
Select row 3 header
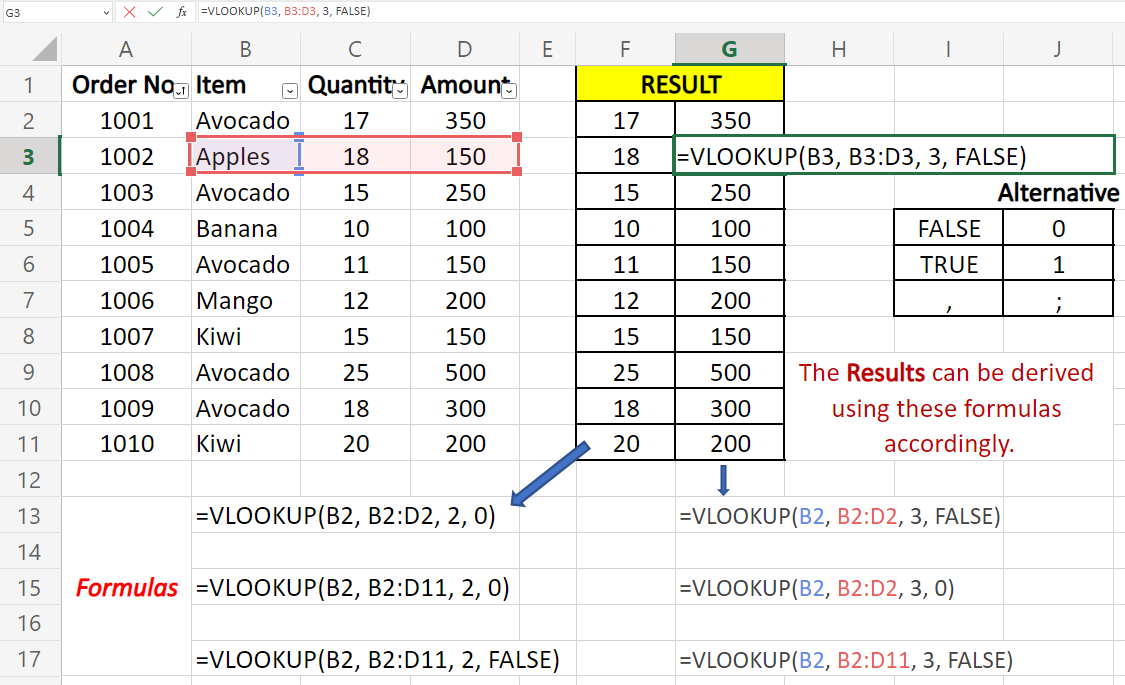pos(29,157)
